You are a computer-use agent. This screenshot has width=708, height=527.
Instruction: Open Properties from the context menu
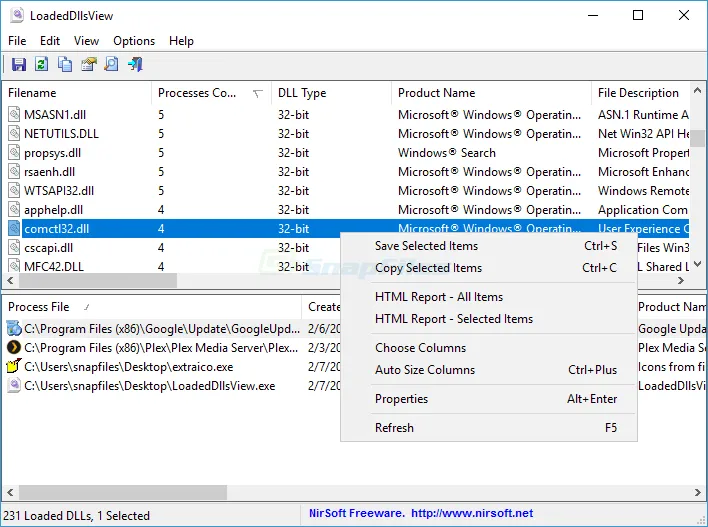point(489,399)
